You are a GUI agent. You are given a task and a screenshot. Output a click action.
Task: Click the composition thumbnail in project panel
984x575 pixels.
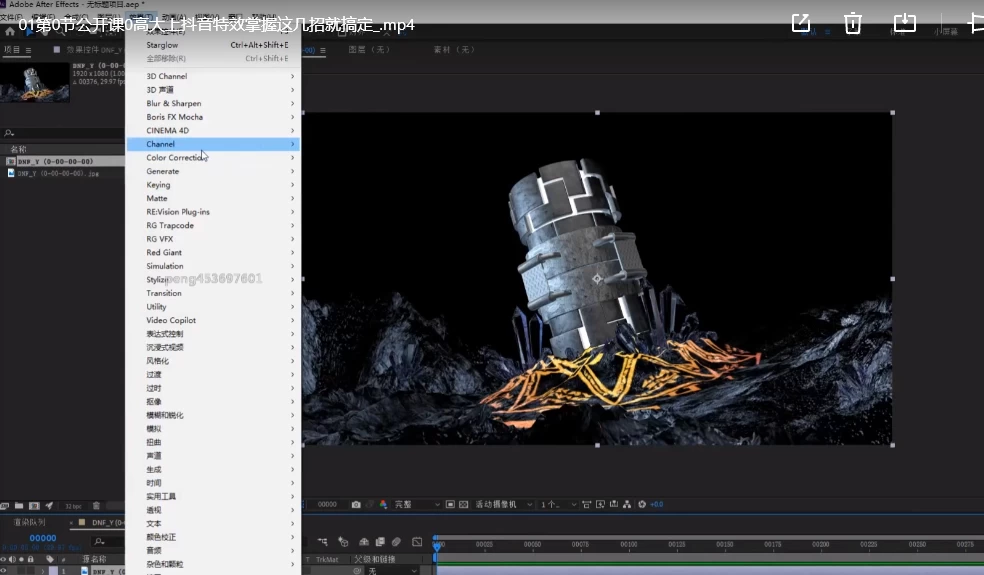click(34, 84)
